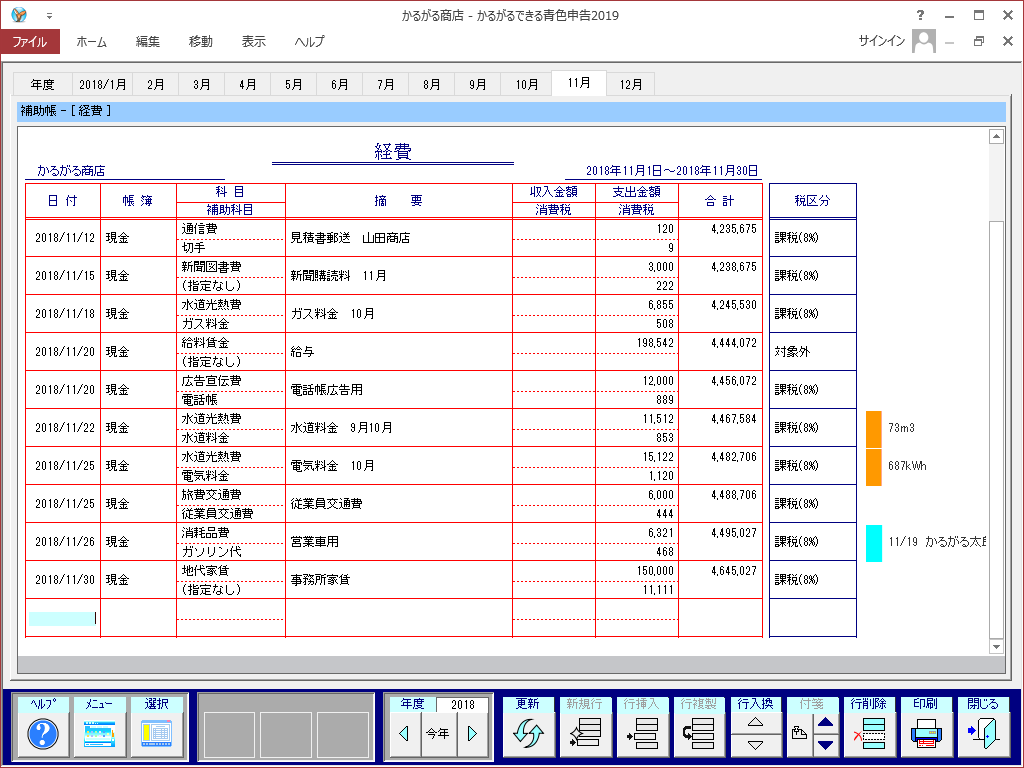Open the 編集 menu

coord(148,41)
